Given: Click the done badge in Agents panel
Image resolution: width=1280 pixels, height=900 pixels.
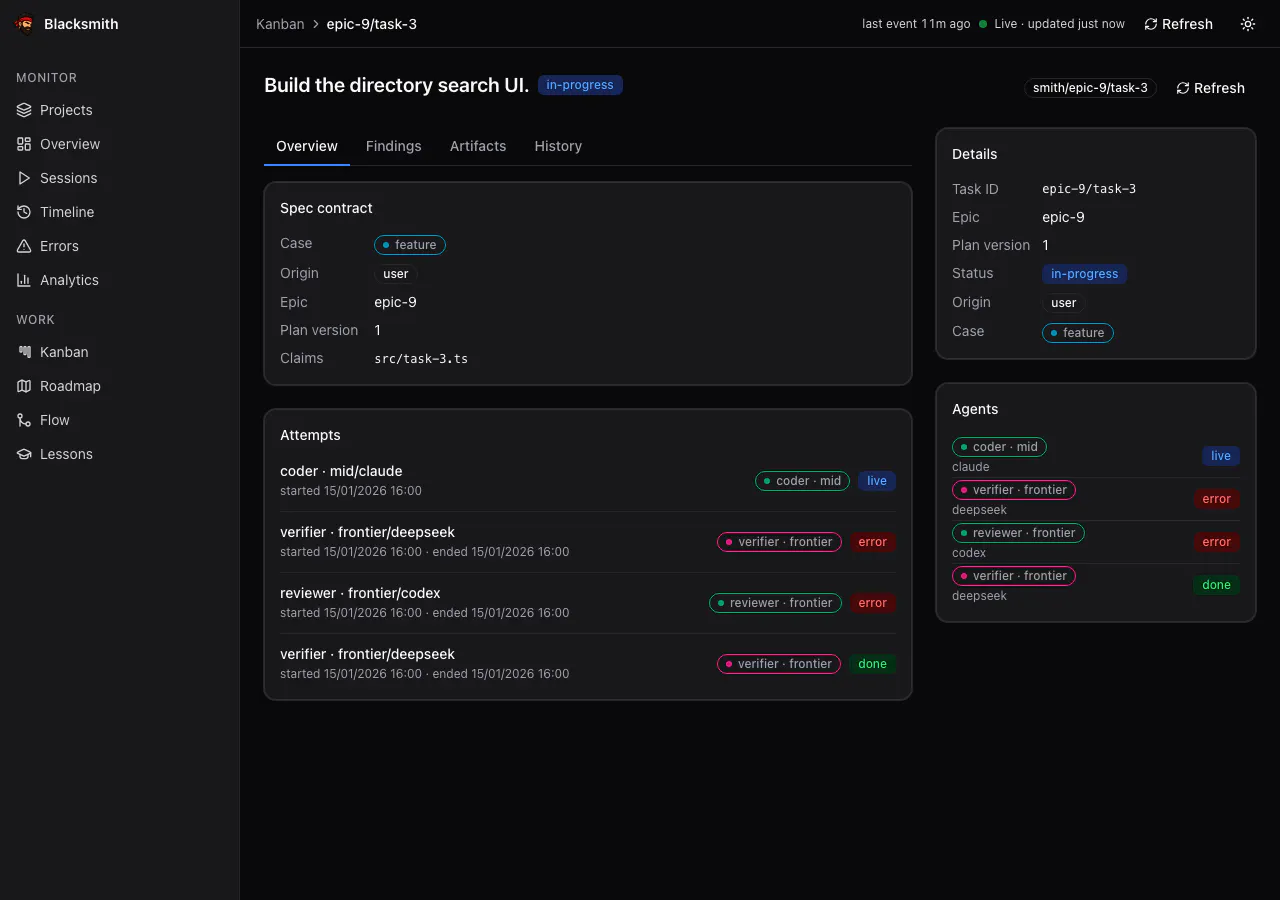Looking at the screenshot, I should tap(1217, 585).
